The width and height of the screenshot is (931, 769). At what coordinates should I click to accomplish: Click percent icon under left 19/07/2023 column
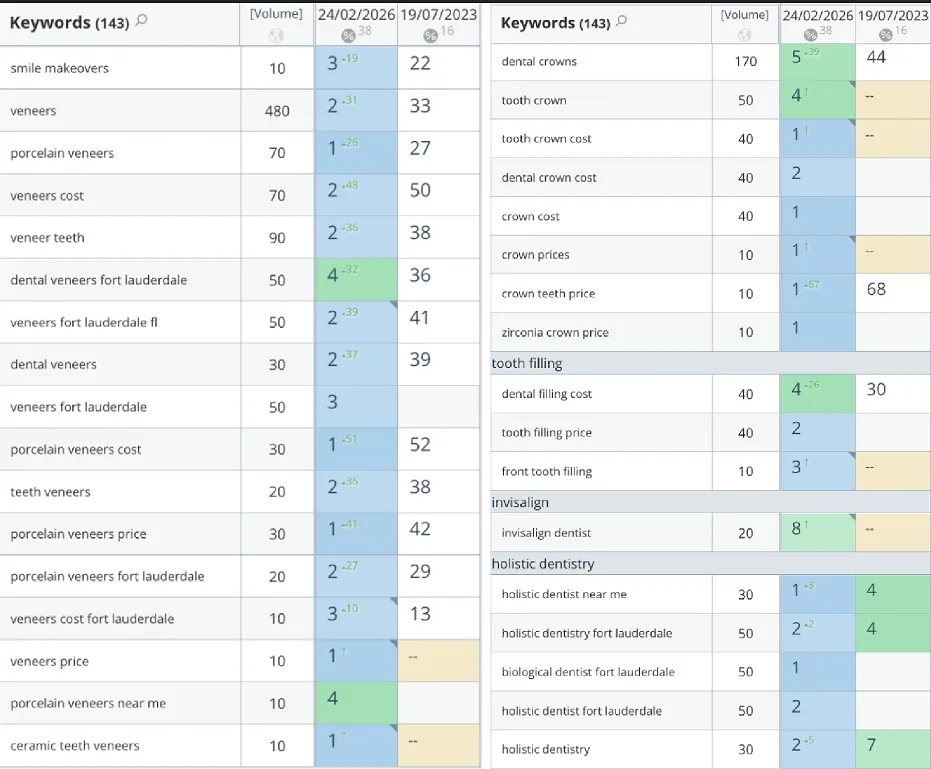coord(430,35)
